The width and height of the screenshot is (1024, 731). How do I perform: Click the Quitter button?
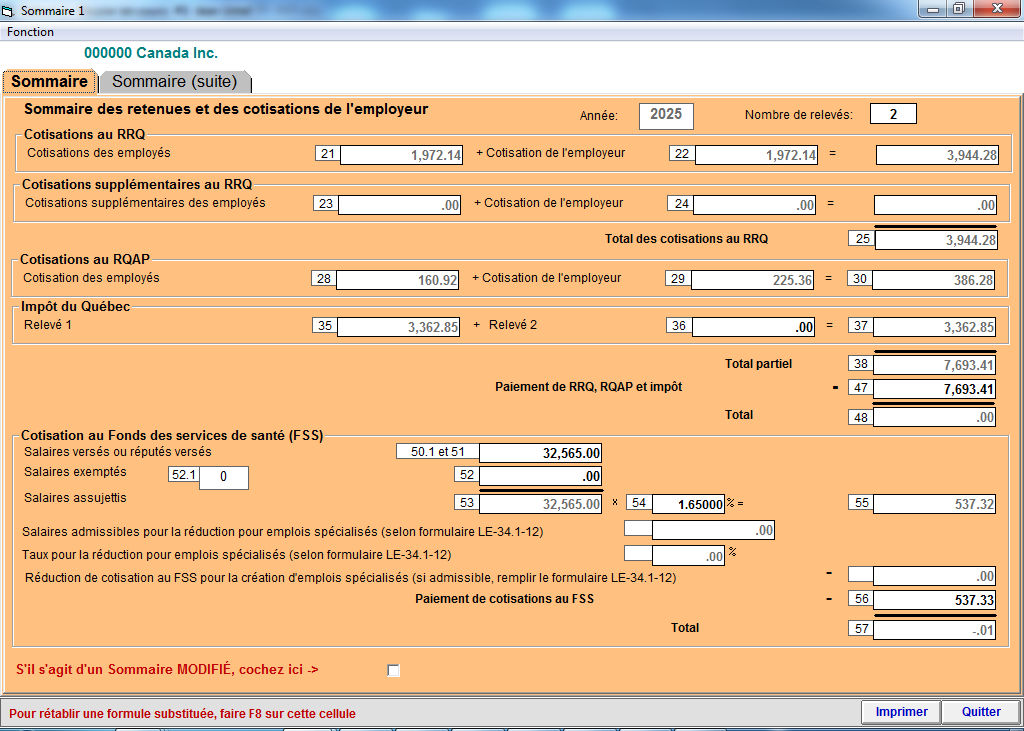click(x=980, y=712)
